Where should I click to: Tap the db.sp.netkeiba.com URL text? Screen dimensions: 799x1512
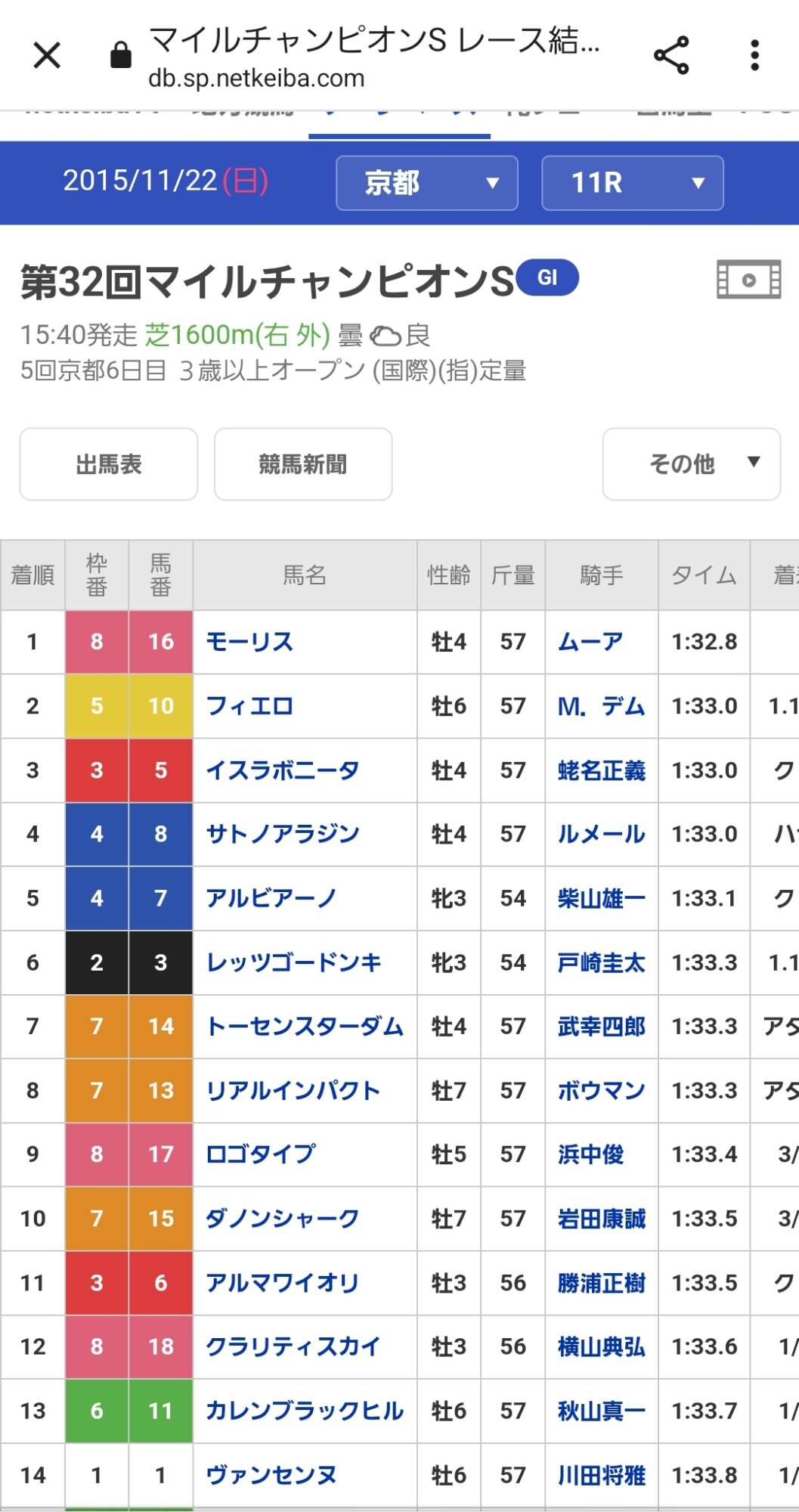[256, 79]
